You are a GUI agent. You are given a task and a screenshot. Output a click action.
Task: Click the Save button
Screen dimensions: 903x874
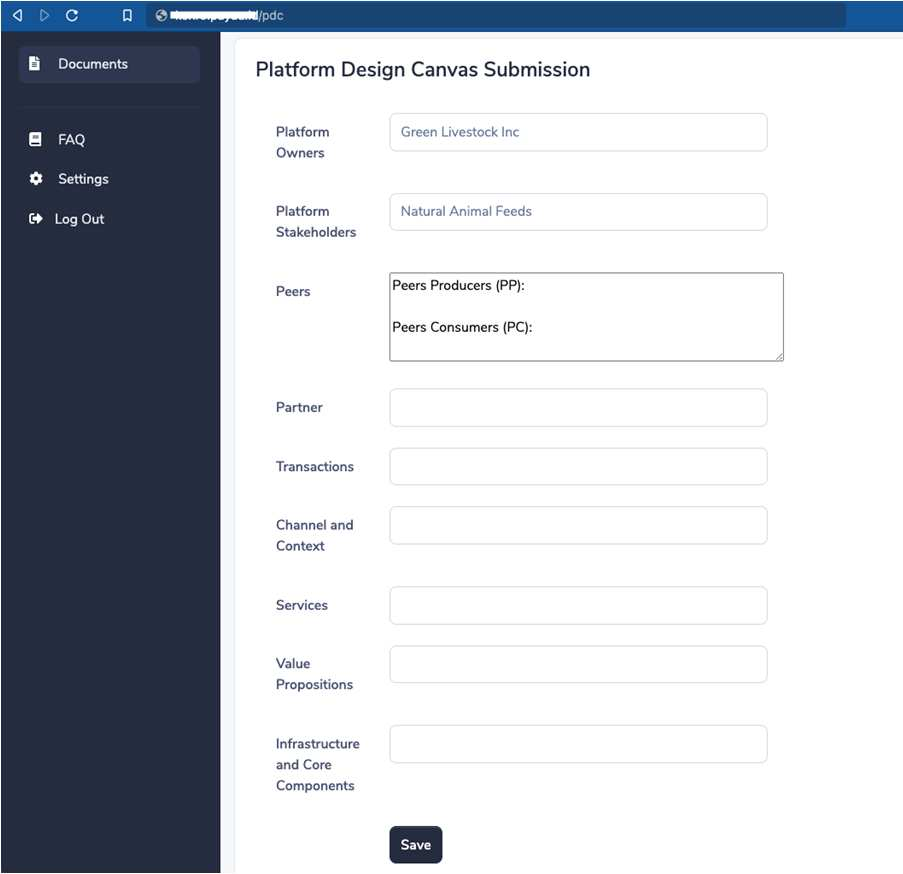coord(416,845)
